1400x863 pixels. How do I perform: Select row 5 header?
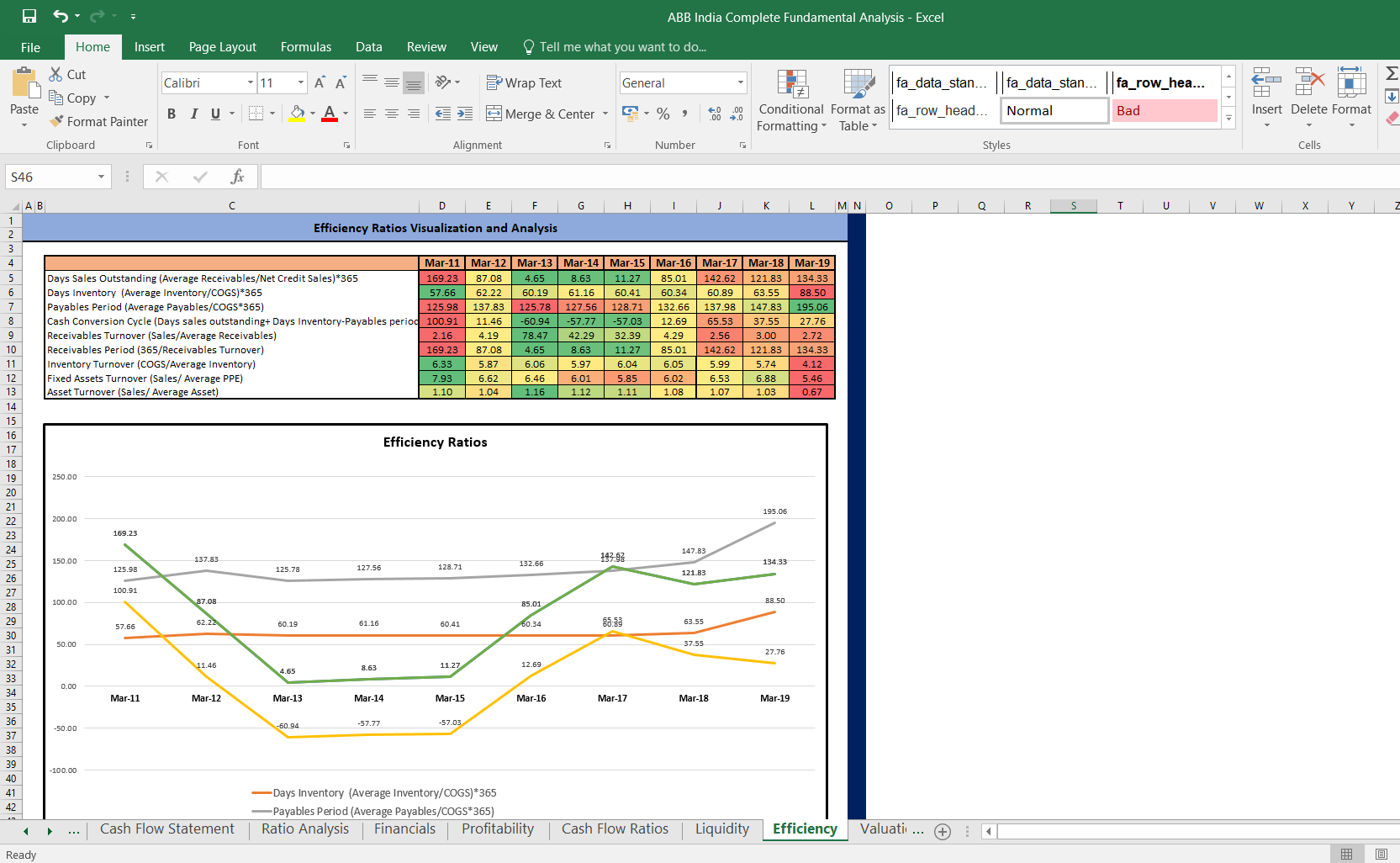tap(11, 278)
